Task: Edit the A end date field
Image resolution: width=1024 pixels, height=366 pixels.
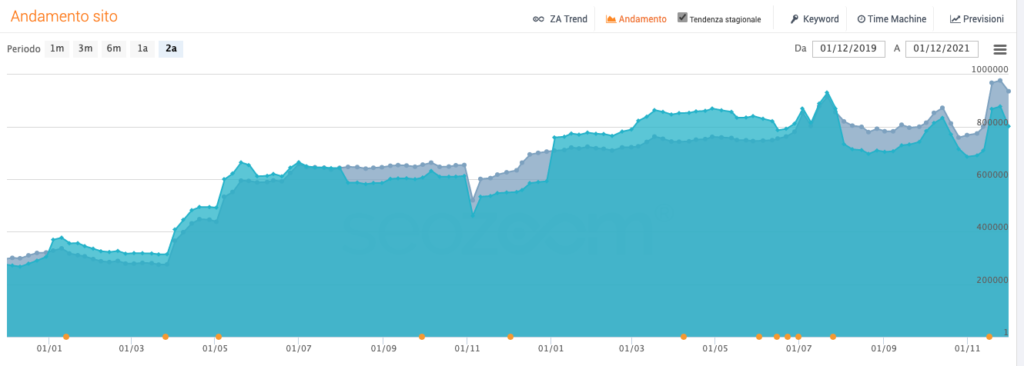Action: click(942, 49)
